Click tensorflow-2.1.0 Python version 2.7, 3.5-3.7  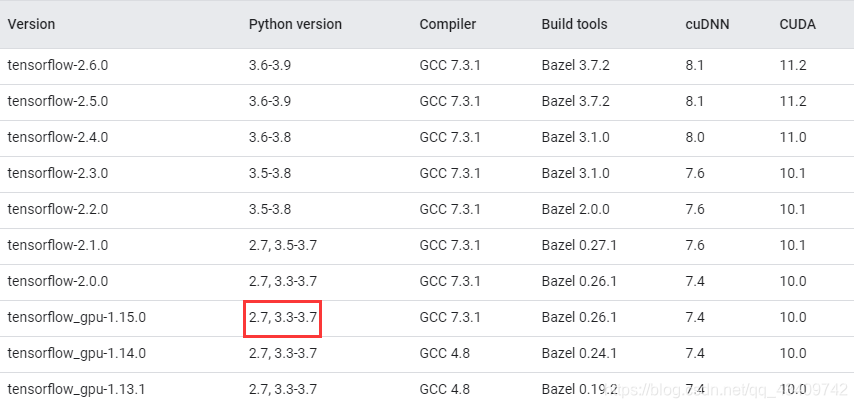(283, 245)
